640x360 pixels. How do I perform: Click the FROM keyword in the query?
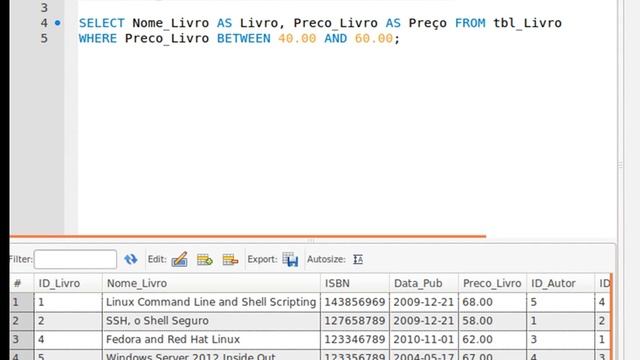[470, 23]
